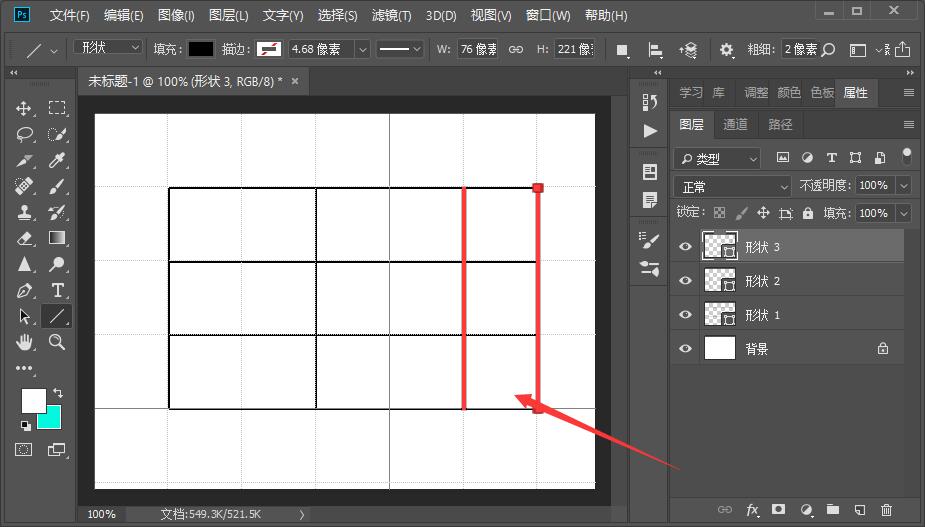Click the line weight input field
The image size is (925, 527).
click(799, 50)
